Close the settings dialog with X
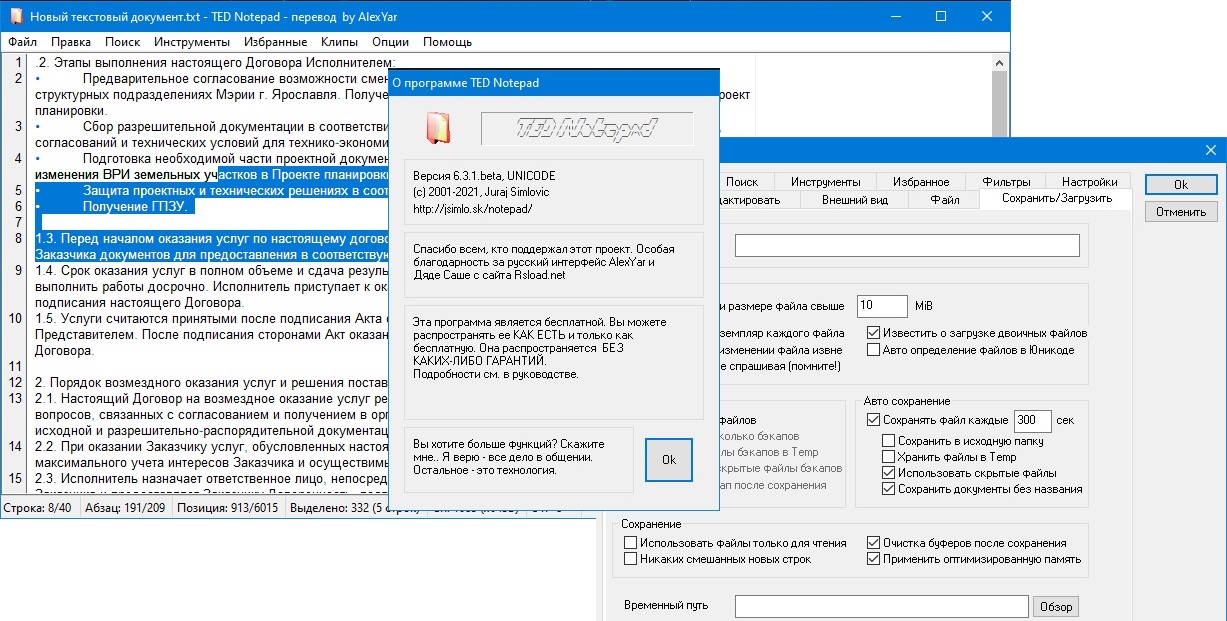Image resolution: width=1227 pixels, height=621 pixels. [1210, 150]
